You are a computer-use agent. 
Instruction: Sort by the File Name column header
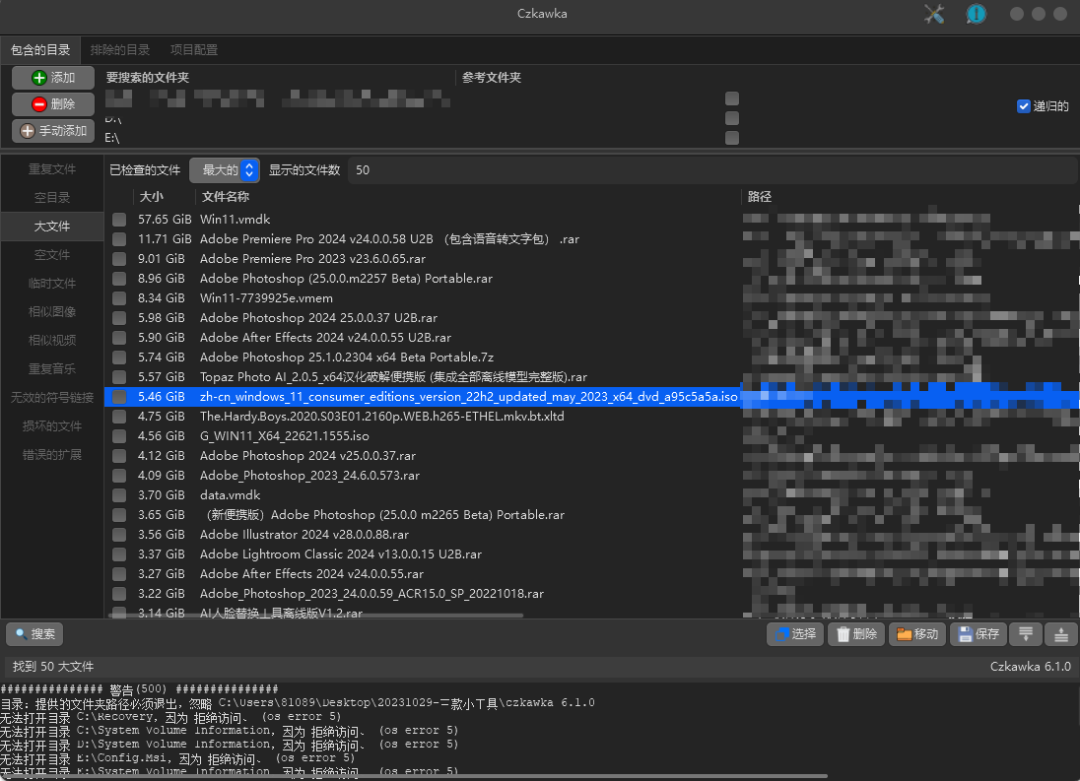point(468,197)
